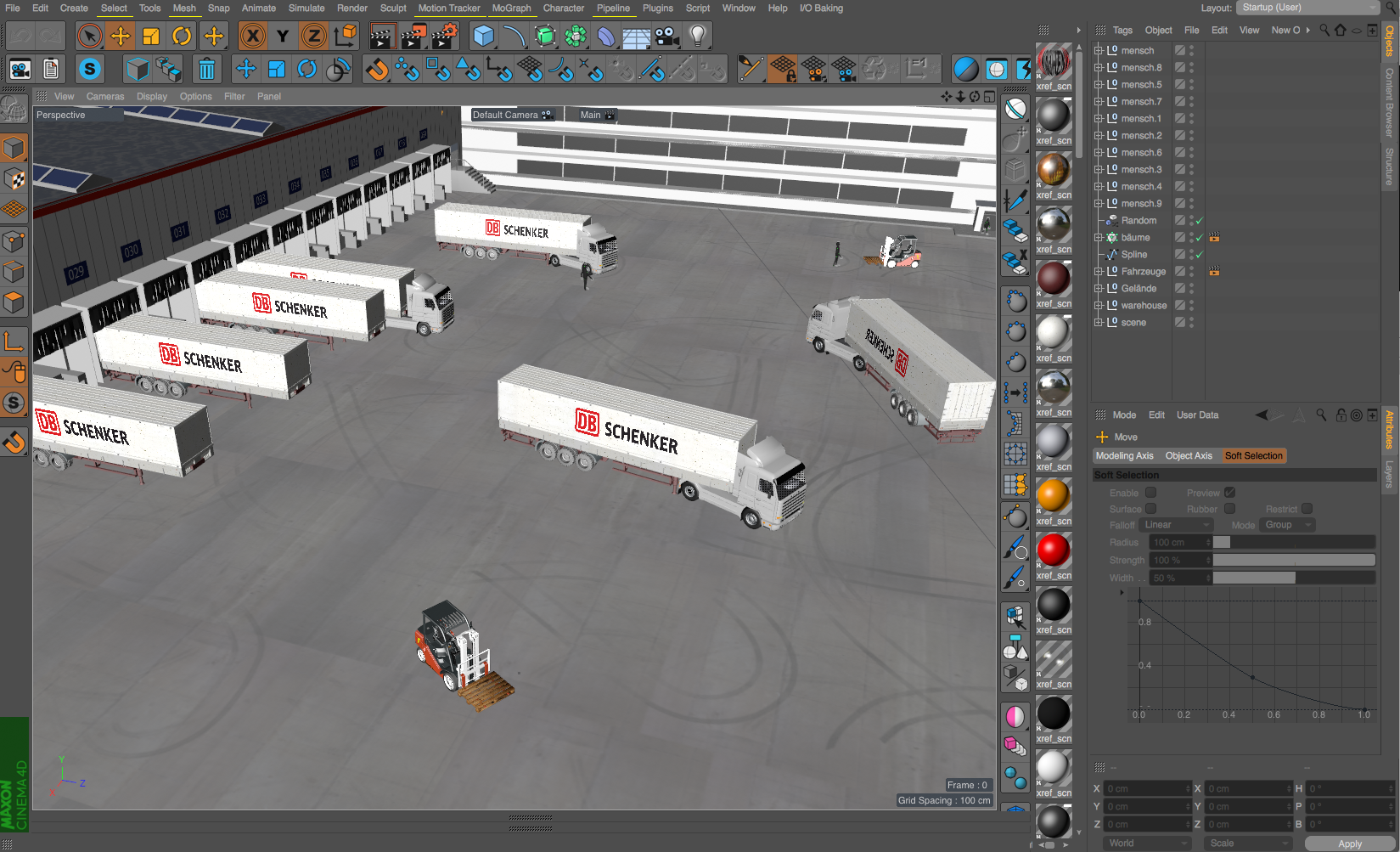Open viewport Cameras menu
The width and height of the screenshot is (1400, 852).
pos(105,96)
